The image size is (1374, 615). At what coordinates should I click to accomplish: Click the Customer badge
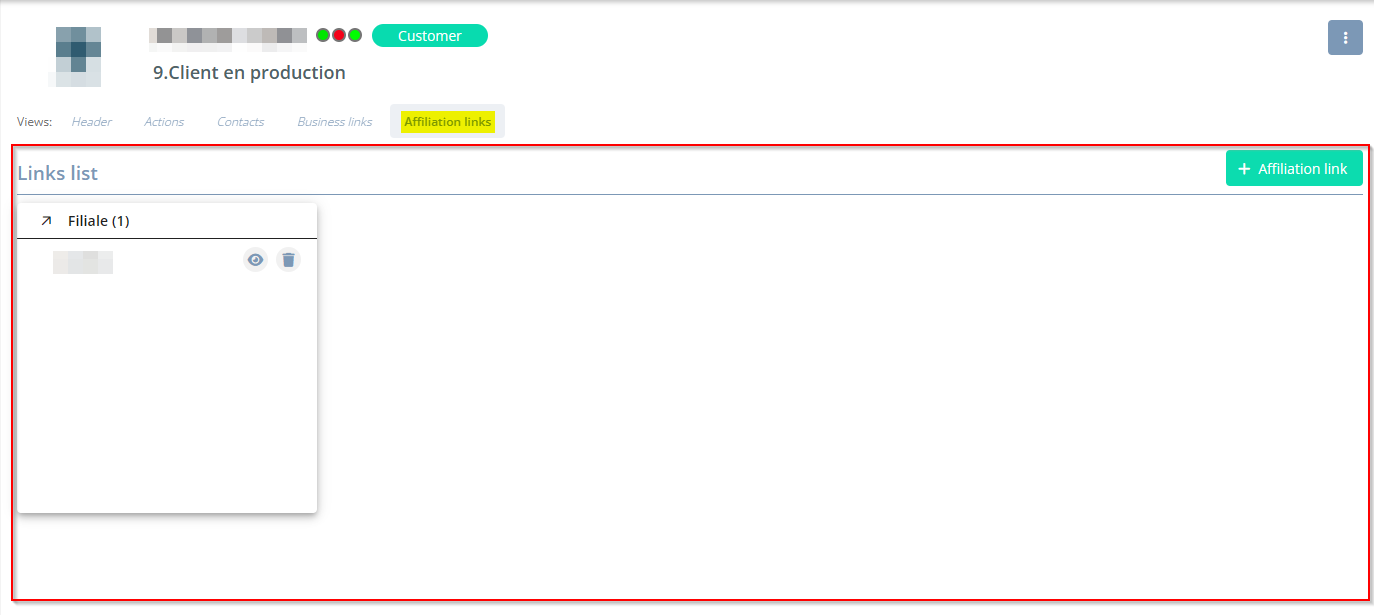coord(429,36)
